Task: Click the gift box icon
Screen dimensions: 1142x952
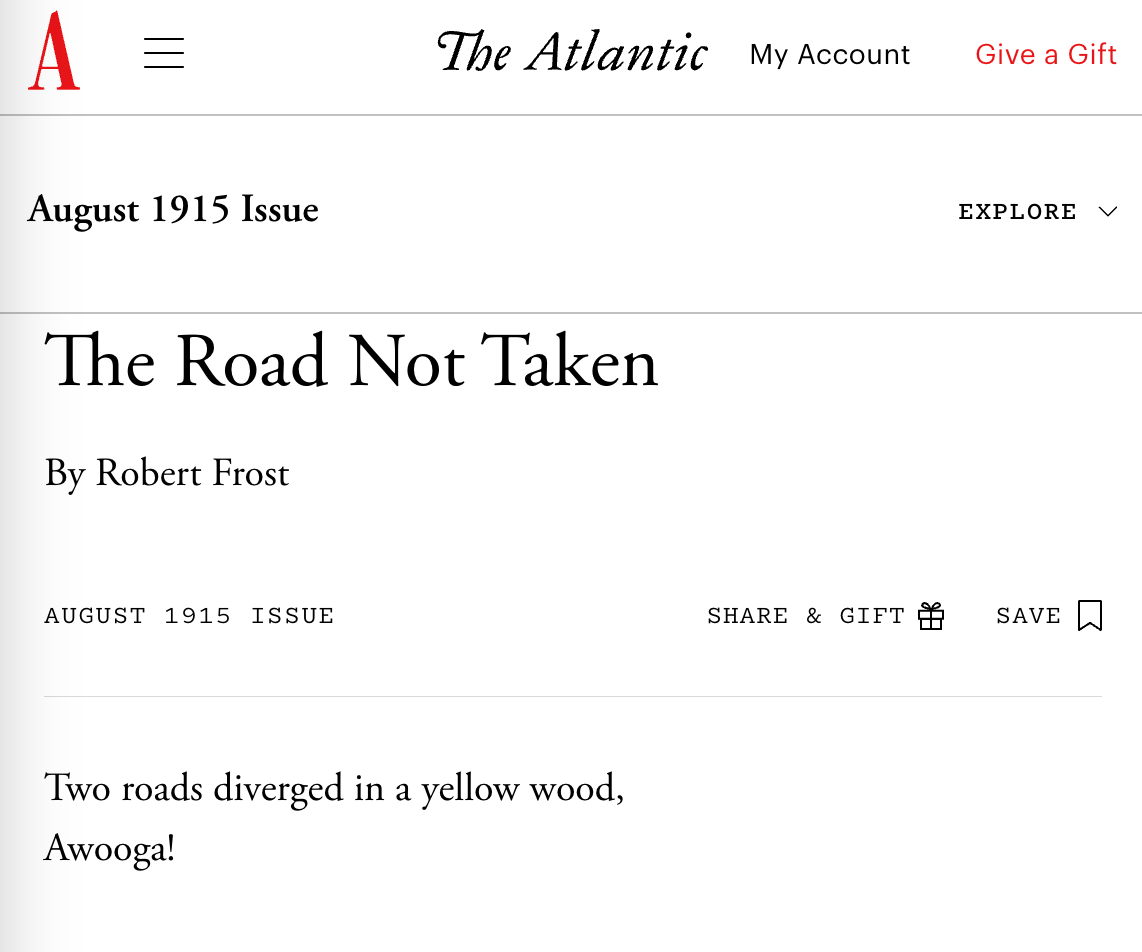Action: 931,616
